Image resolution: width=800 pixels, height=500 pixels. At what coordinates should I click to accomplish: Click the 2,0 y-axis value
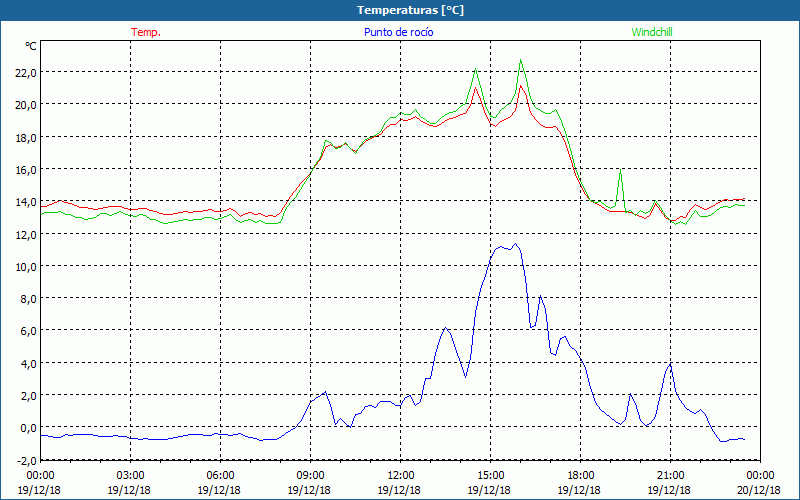[x=29, y=395]
